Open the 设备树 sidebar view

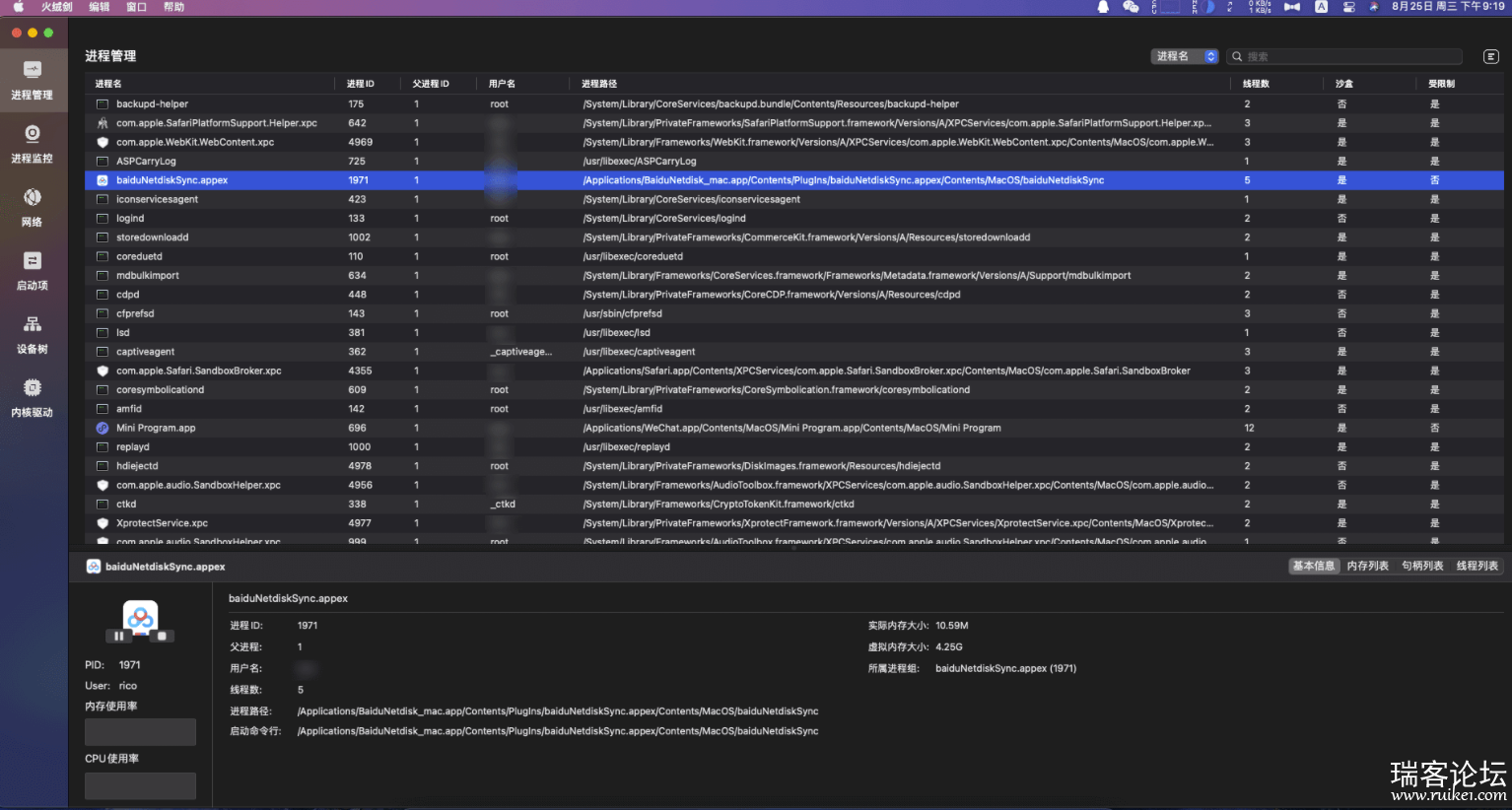pyautogui.click(x=32, y=334)
